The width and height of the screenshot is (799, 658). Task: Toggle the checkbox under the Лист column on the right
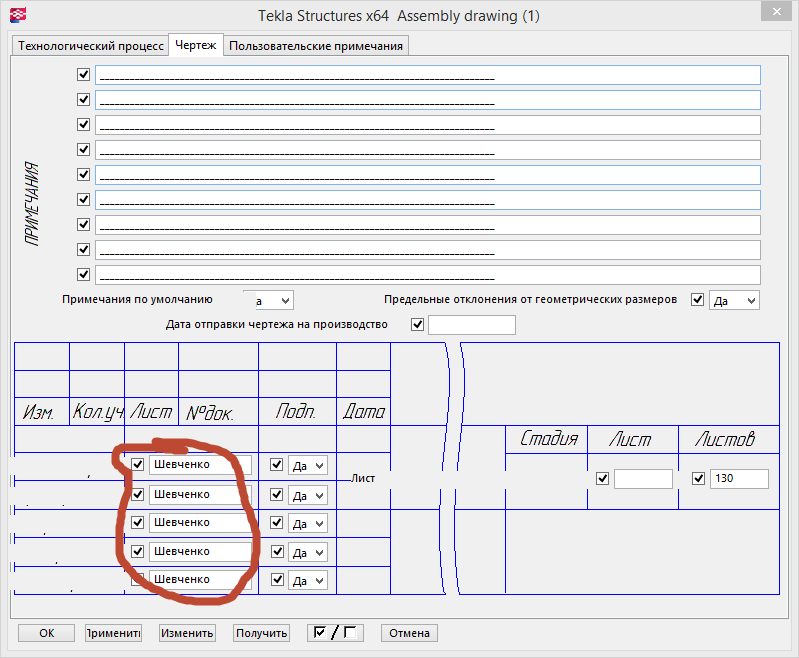(602, 479)
